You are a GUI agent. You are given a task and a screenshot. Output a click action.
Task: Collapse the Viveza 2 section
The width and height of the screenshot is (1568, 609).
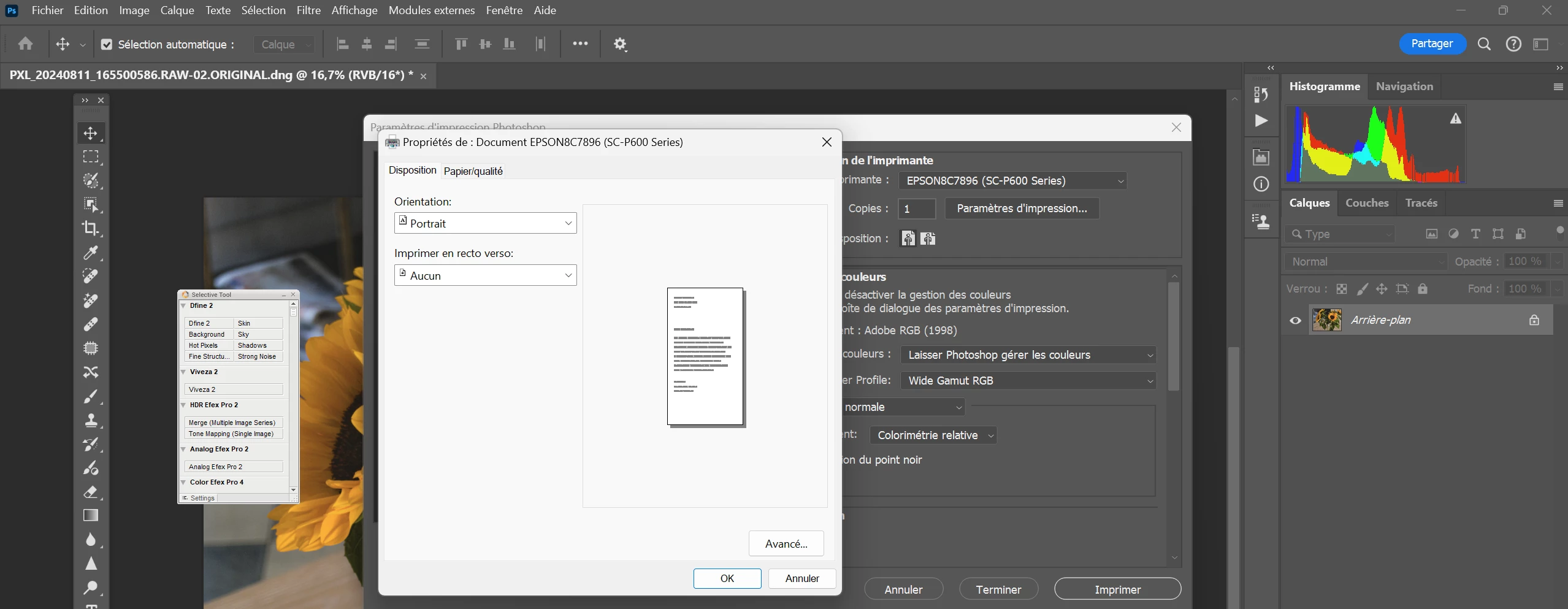point(183,372)
